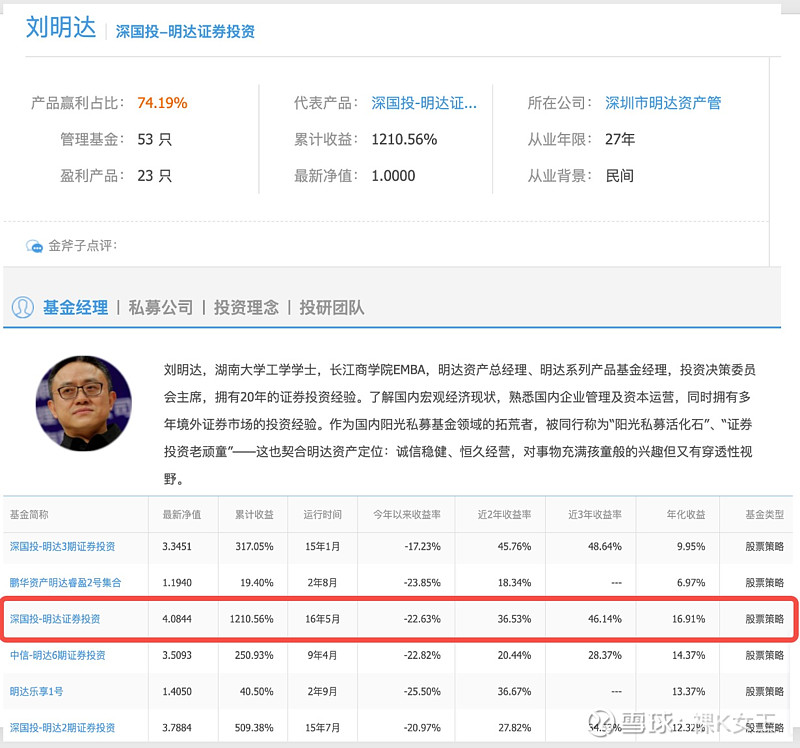Viewport: 800px width, 748px height.
Task: Click the 民间 background value
Action: 619,176
